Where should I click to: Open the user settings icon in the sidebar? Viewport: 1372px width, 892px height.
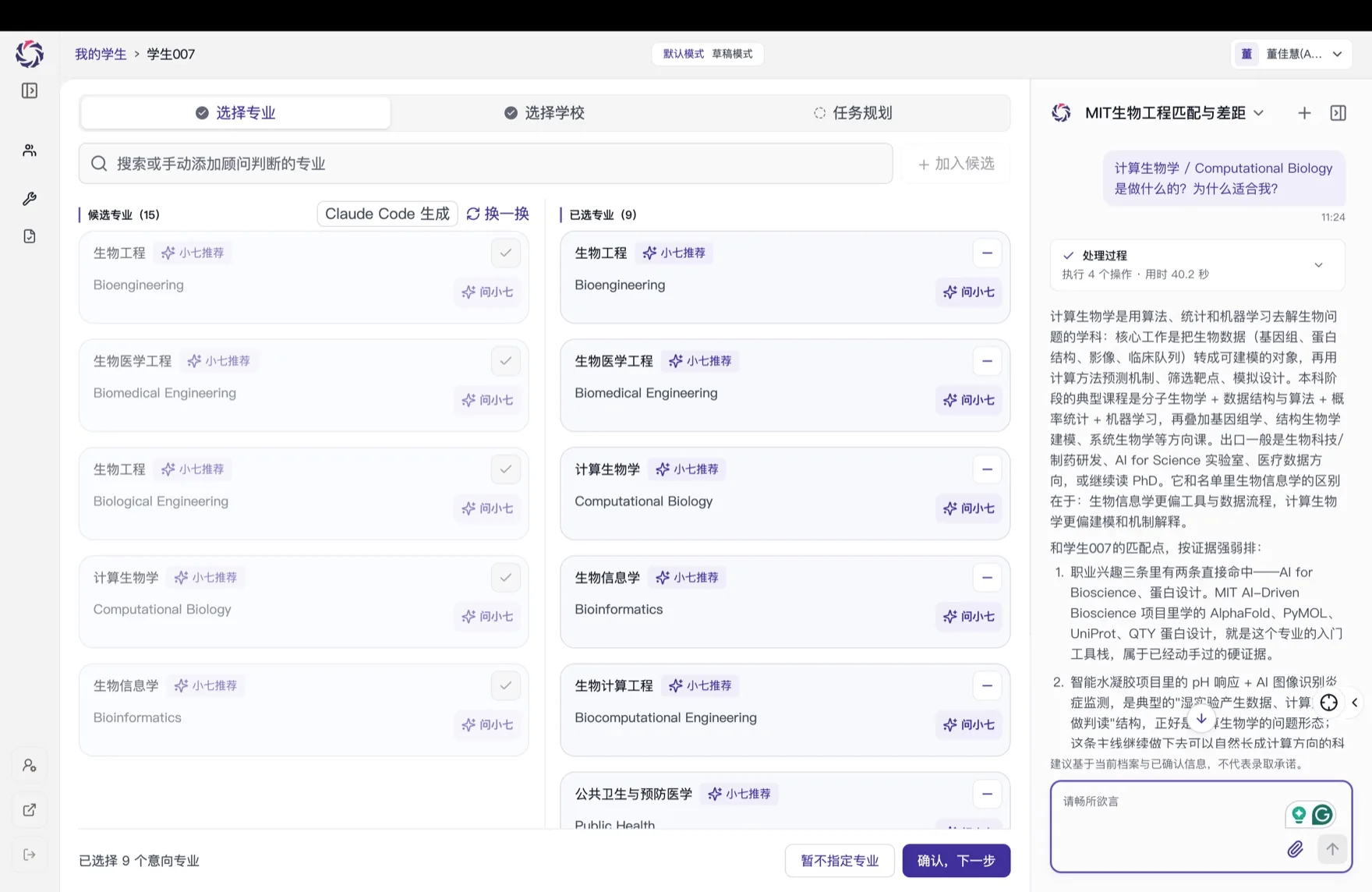(x=30, y=766)
